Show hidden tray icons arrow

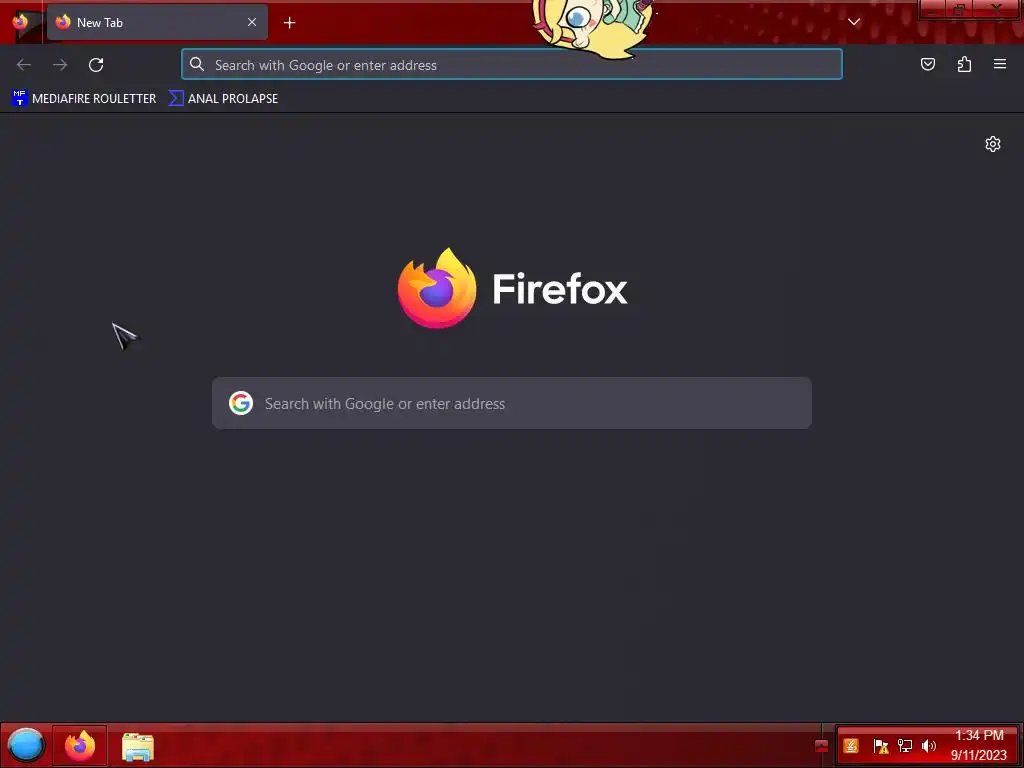click(822, 746)
